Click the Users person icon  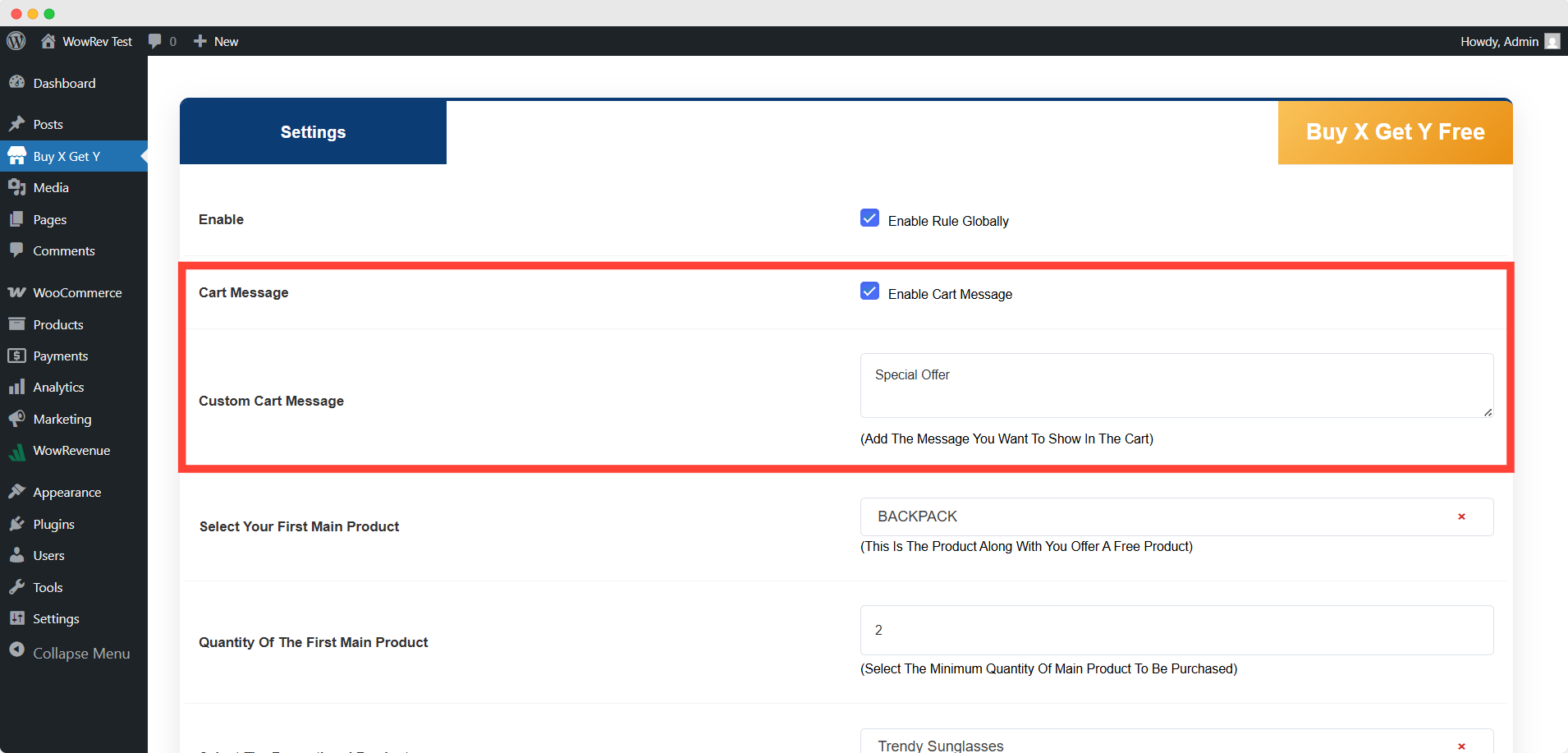tap(16, 555)
